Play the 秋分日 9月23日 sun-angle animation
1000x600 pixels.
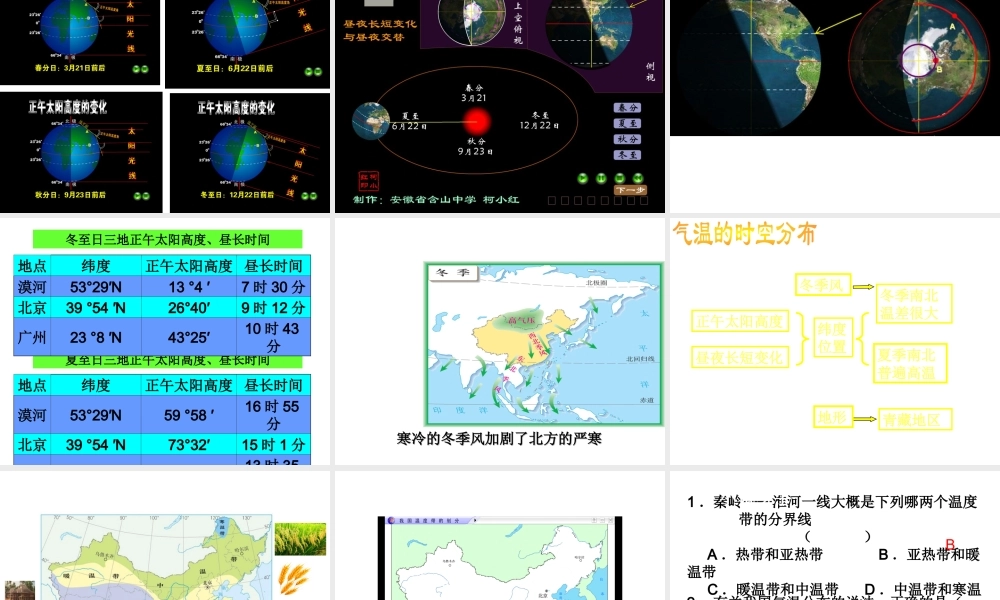137,196
